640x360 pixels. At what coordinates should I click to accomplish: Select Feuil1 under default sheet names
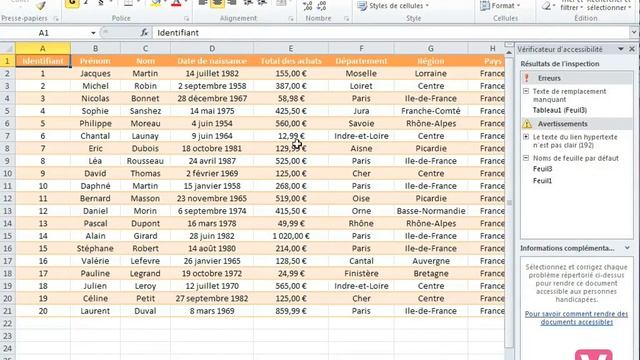coord(542,181)
